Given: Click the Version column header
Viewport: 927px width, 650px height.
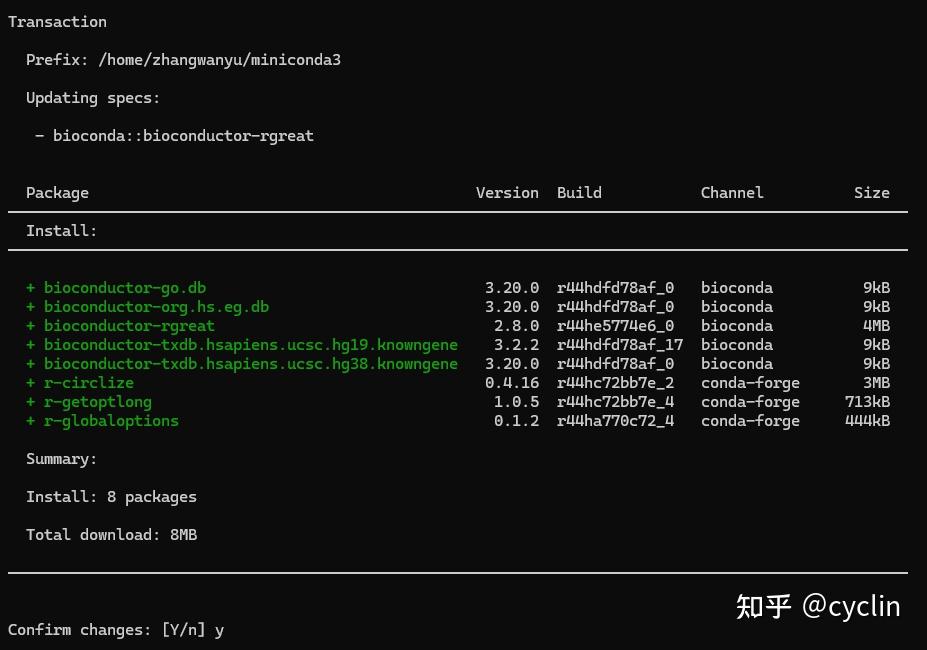Looking at the screenshot, I should tap(507, 192).
